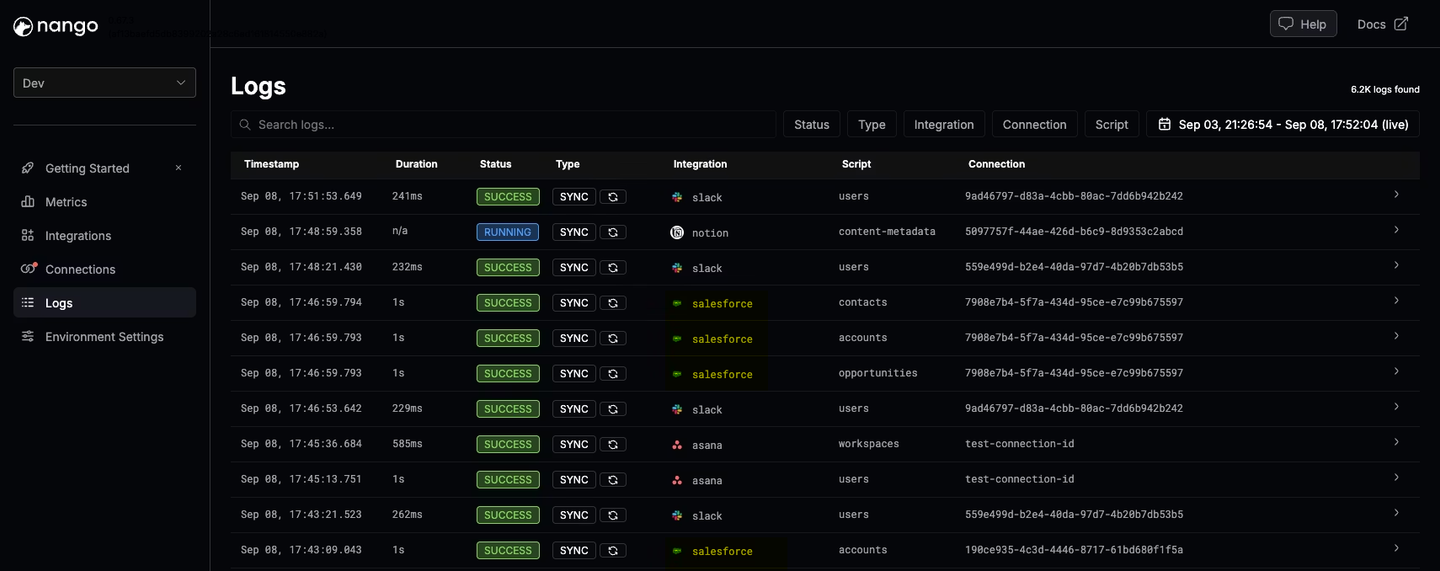Open the Docs external link

(1383, 24)
